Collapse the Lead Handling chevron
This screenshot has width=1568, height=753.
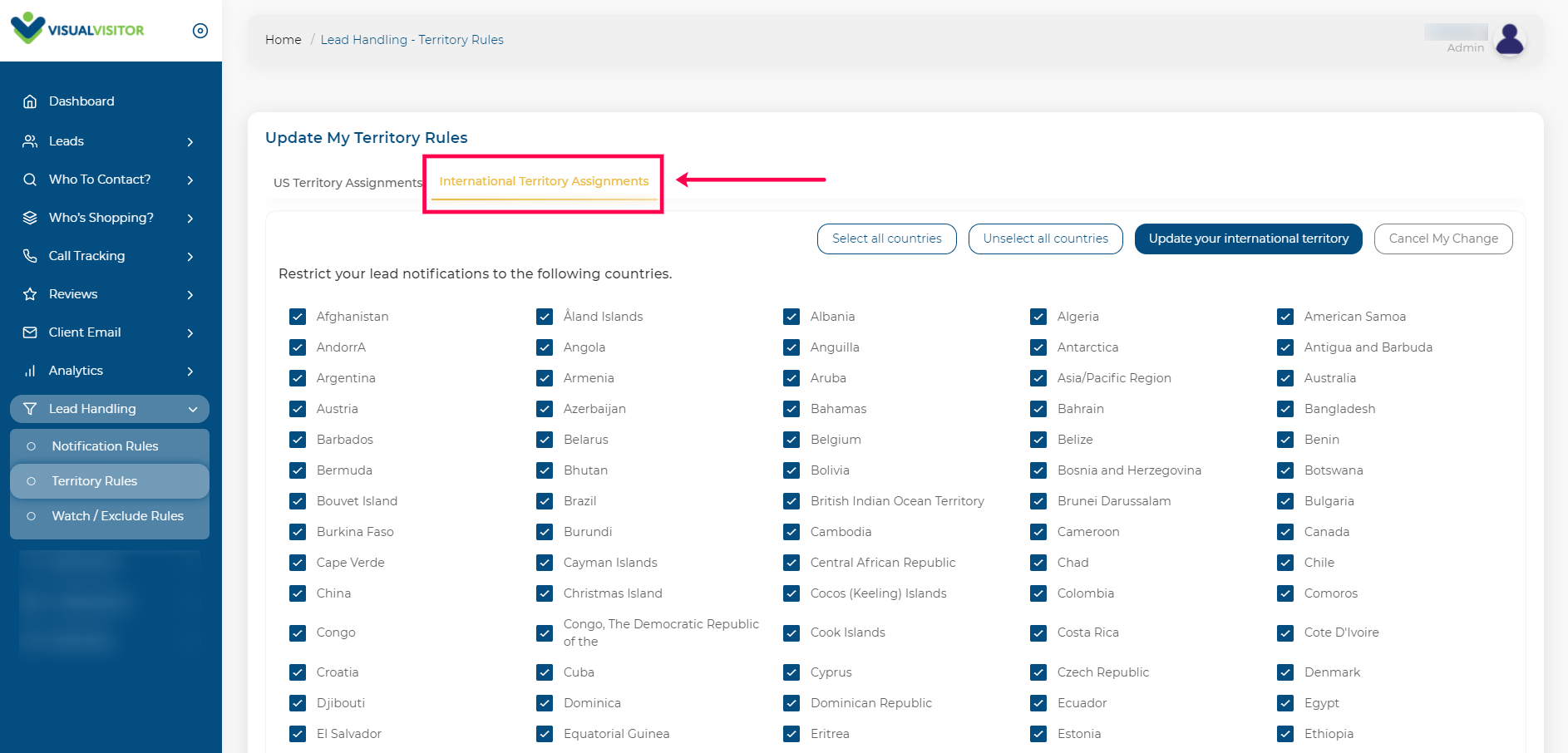tap(193, 410)
